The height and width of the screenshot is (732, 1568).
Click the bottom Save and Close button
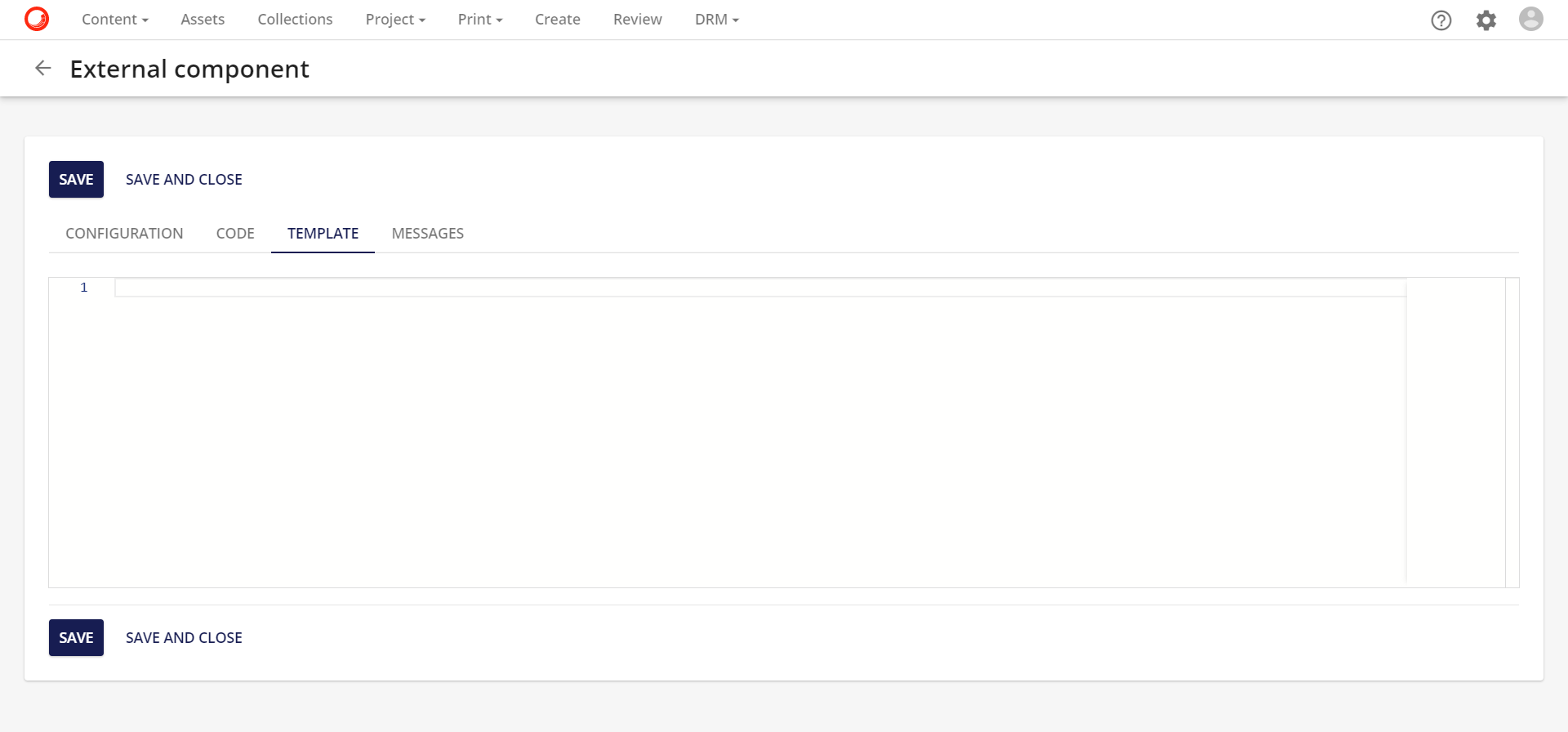(184, 638)
